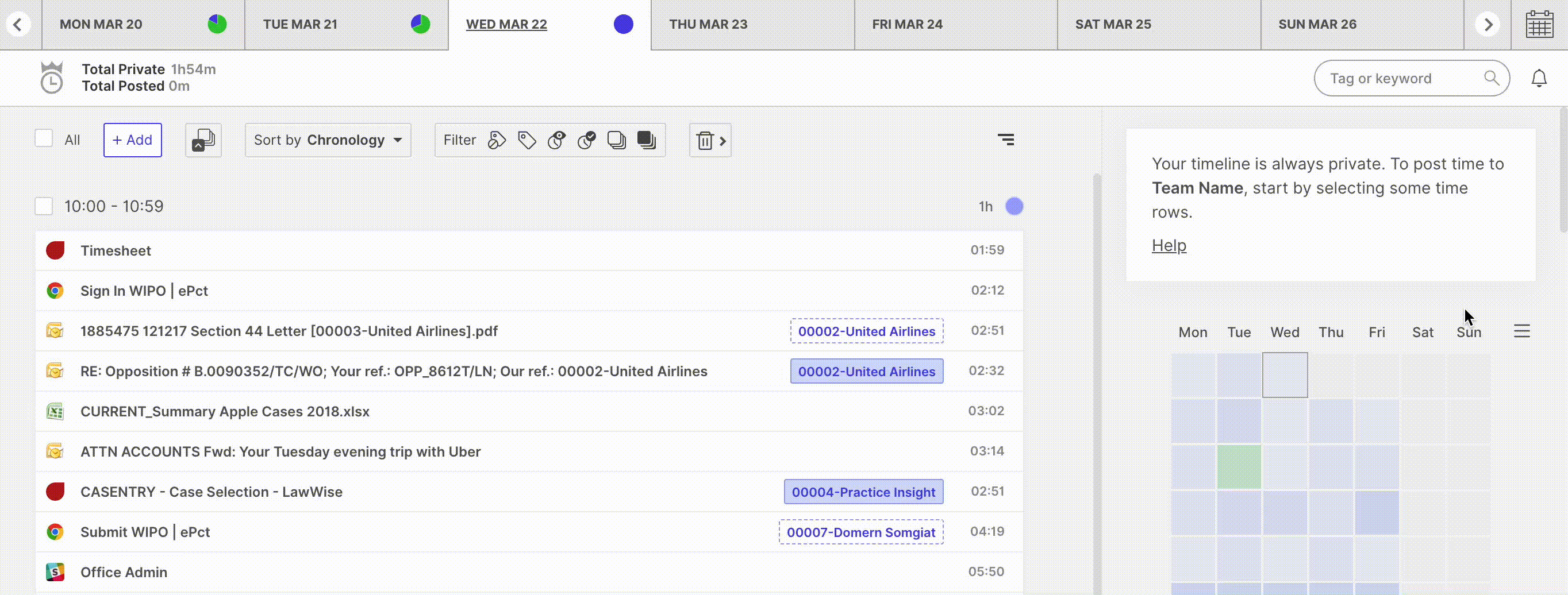Open the Help link

(x=1169, y=246)
